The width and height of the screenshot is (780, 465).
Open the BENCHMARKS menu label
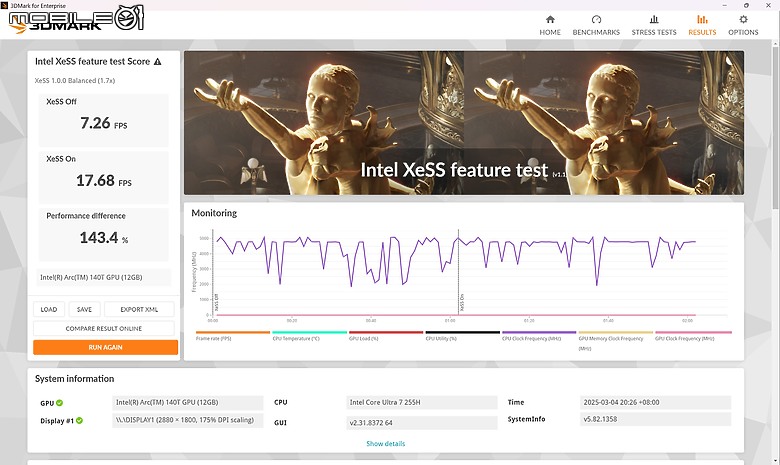tap(596, 32)
